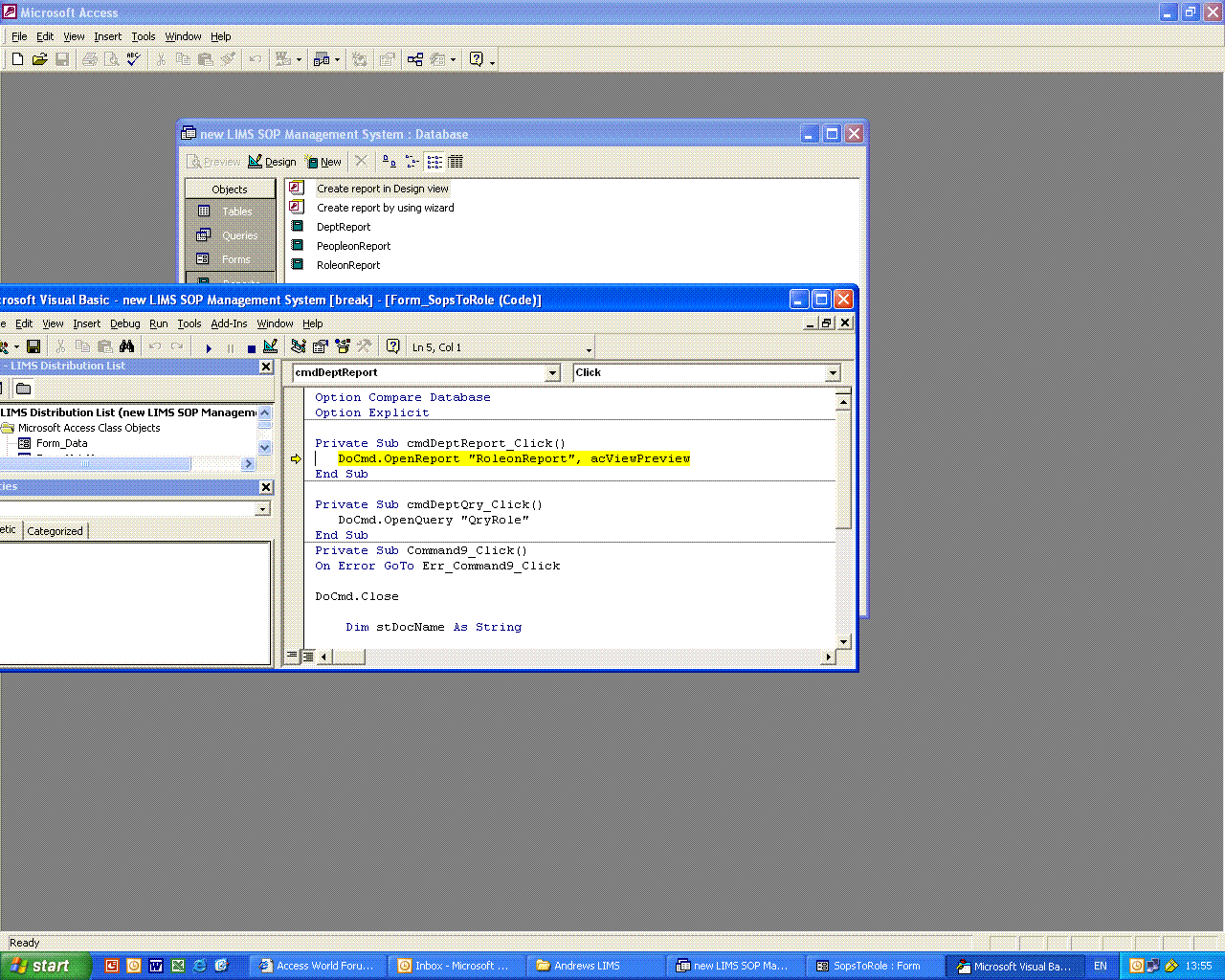Open Object Browser icon in VBA toolbar

pos(343,346)
